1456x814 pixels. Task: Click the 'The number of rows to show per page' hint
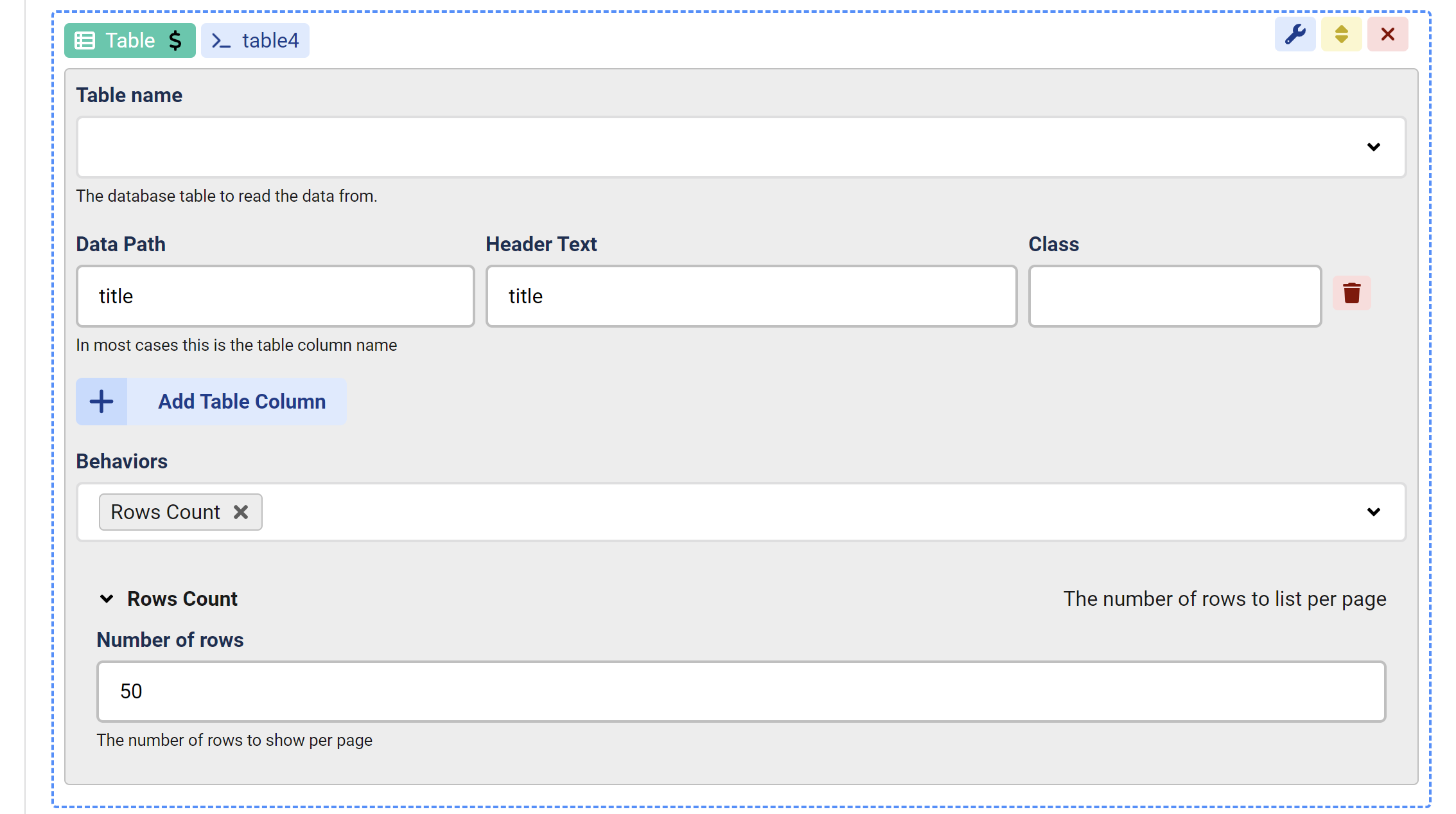234,740
